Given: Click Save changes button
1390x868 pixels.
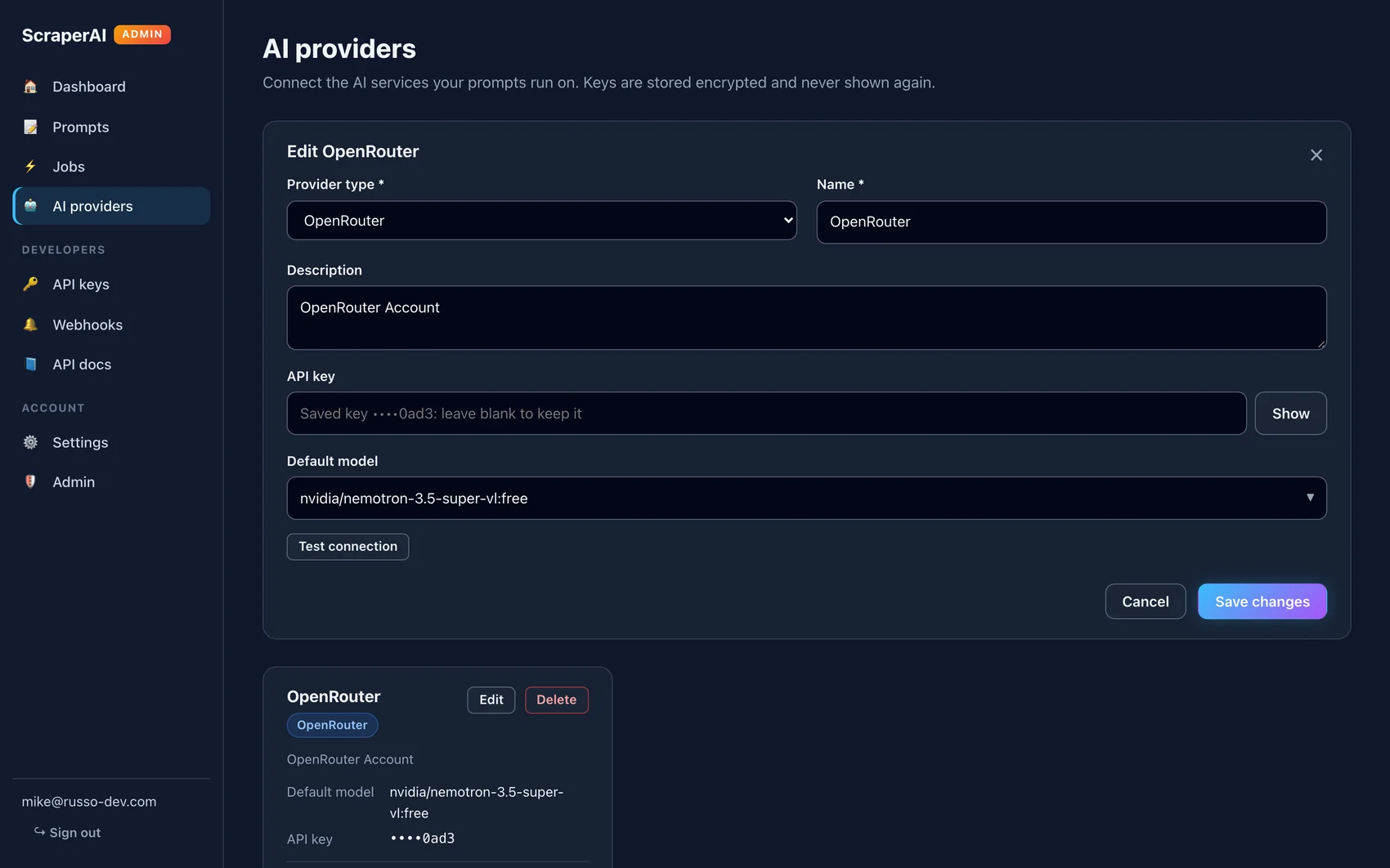Looking at the screenshot, I should (x=1262, y=602).
